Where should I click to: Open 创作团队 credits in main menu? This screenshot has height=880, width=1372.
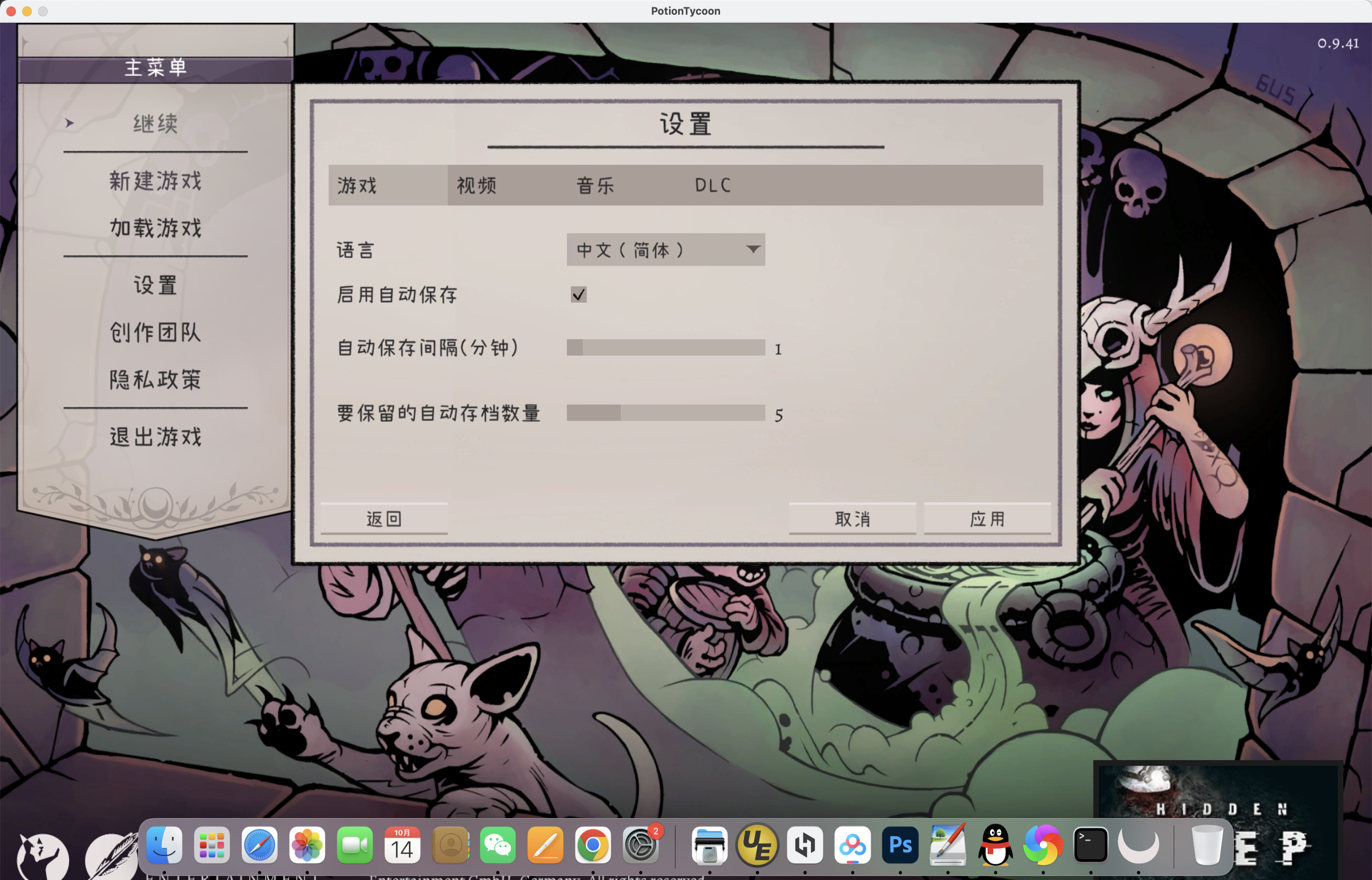(x=155, y=332)
